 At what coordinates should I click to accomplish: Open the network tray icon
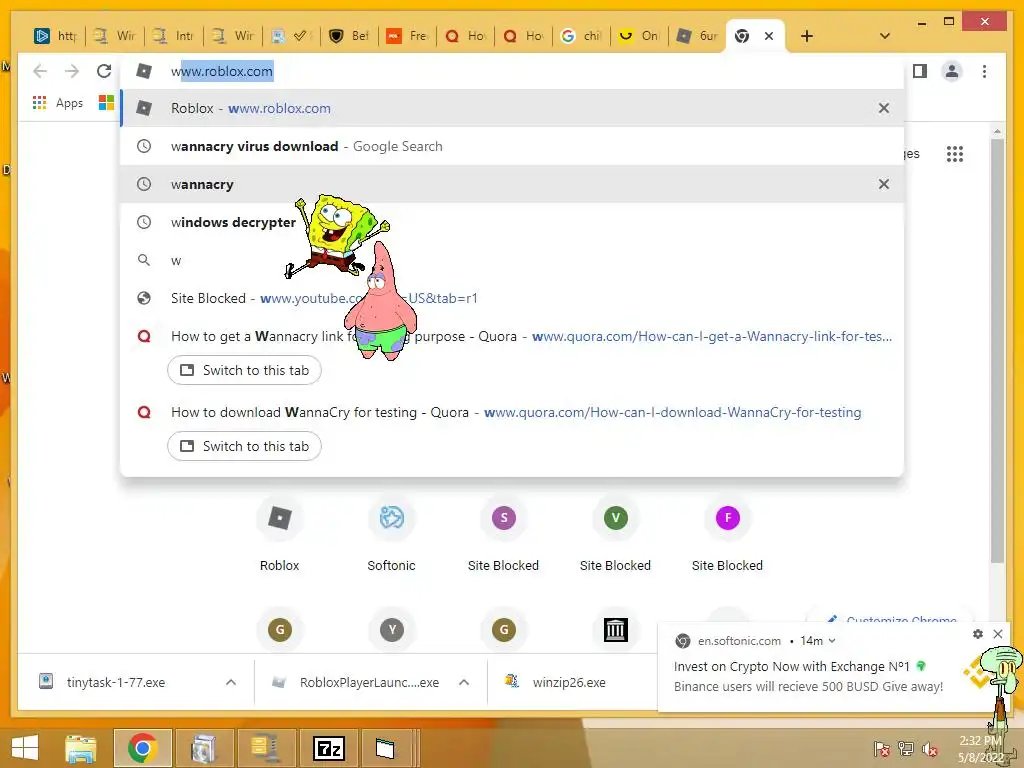(x=906, y=749)
